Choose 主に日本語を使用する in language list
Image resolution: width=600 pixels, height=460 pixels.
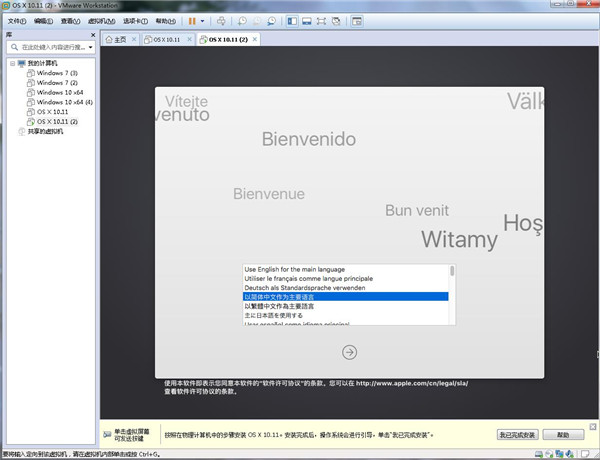point(346,315)
